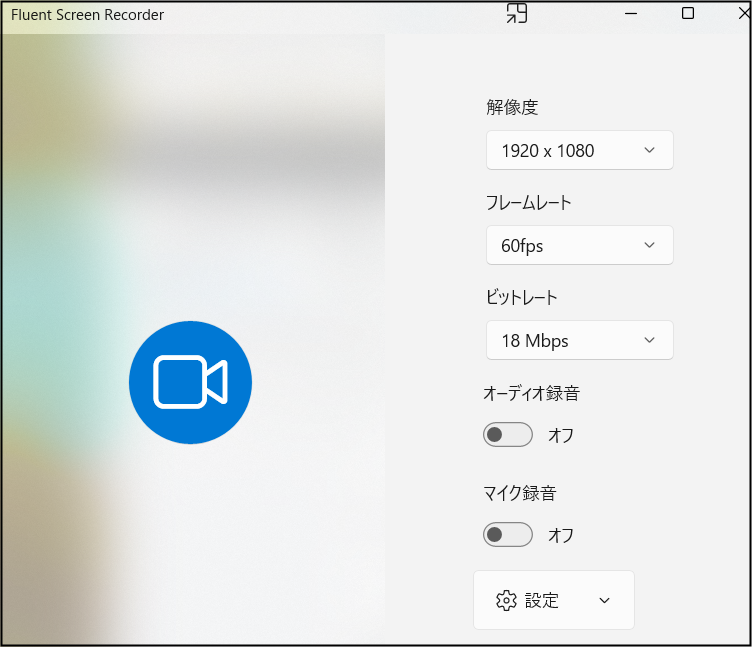Start recording with the blue camera button
The width and height of the screenshot is (752, 647).
[190, 382]
